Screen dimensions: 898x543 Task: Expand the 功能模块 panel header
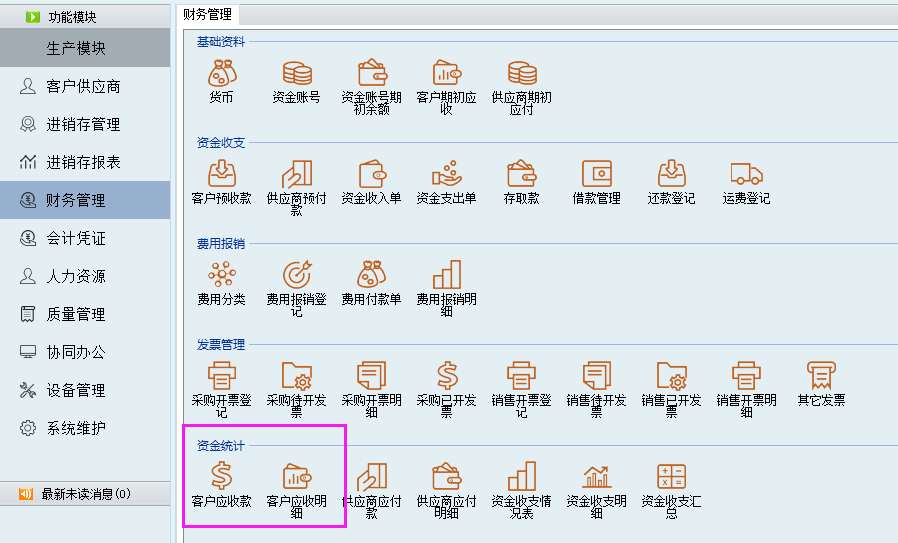tap(85, 17)
